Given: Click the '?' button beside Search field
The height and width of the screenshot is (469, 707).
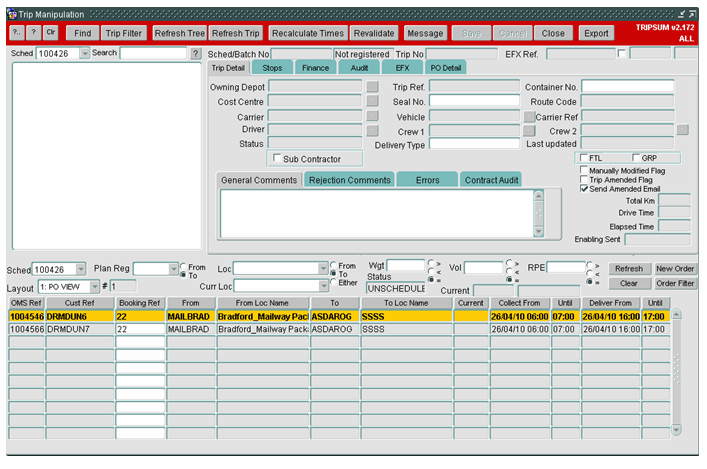Looking at the screenshot, I should pos(195,54).
